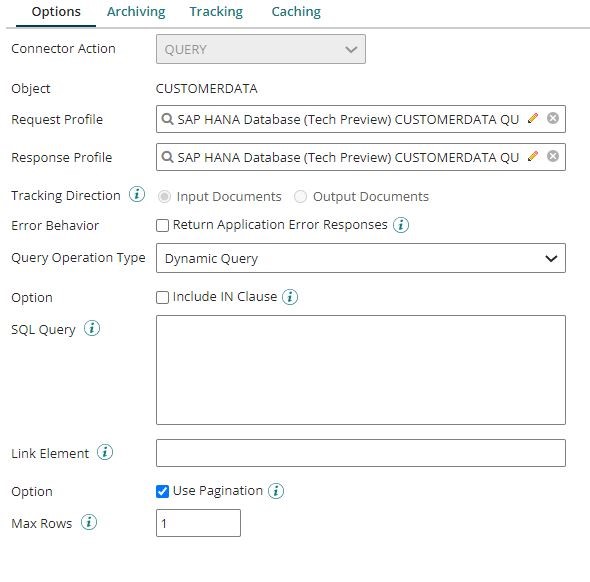Open the Caching tab
This screenshot has width=590, height=582.
(x=296, y=12)
